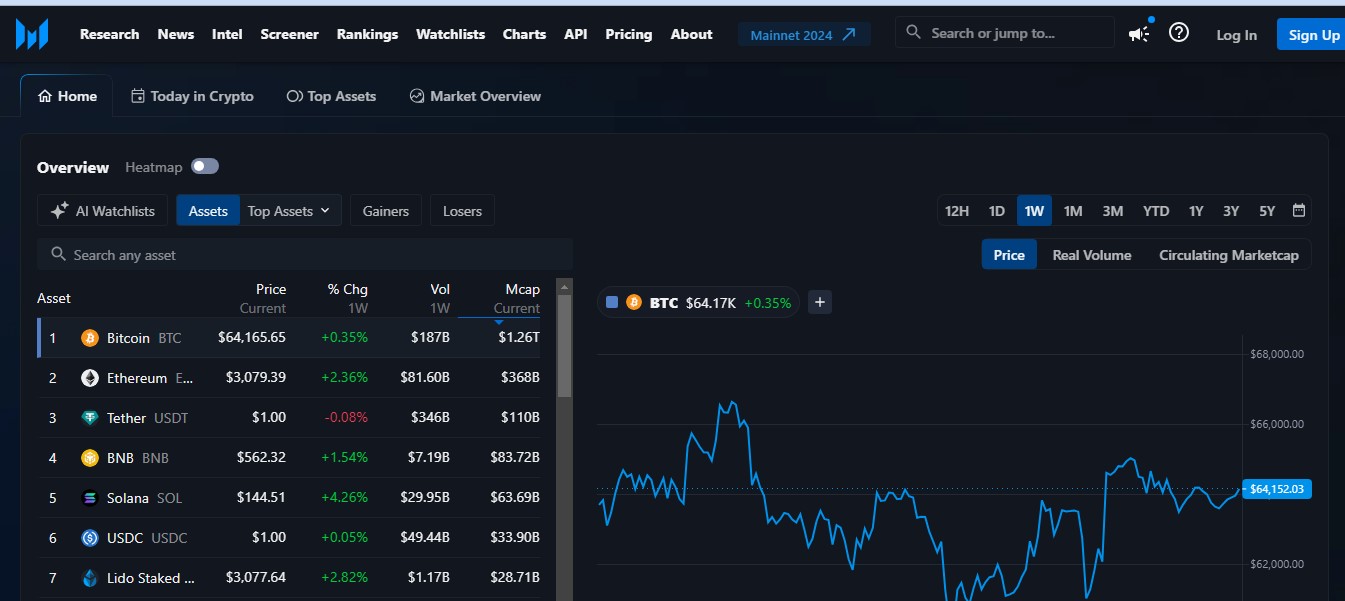Click the calendar date range icon
This screenshot has height=601, width=1345.
tap(1299, 211)
